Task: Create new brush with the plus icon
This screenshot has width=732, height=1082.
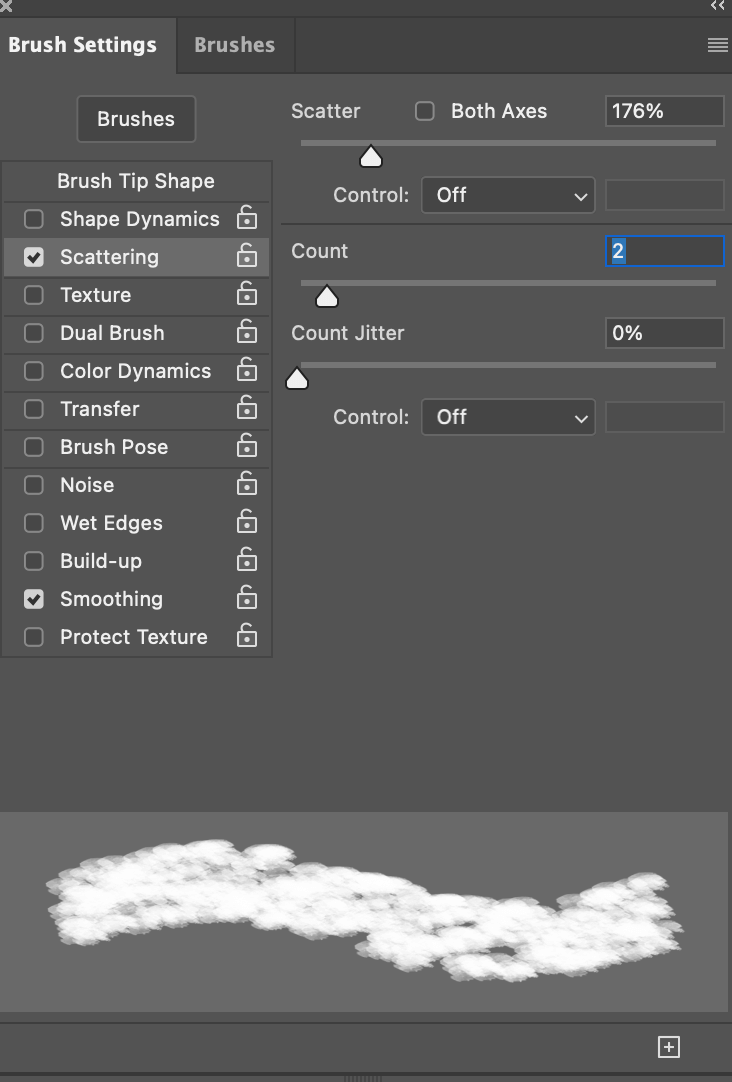Action: [x=669, y=1047]
